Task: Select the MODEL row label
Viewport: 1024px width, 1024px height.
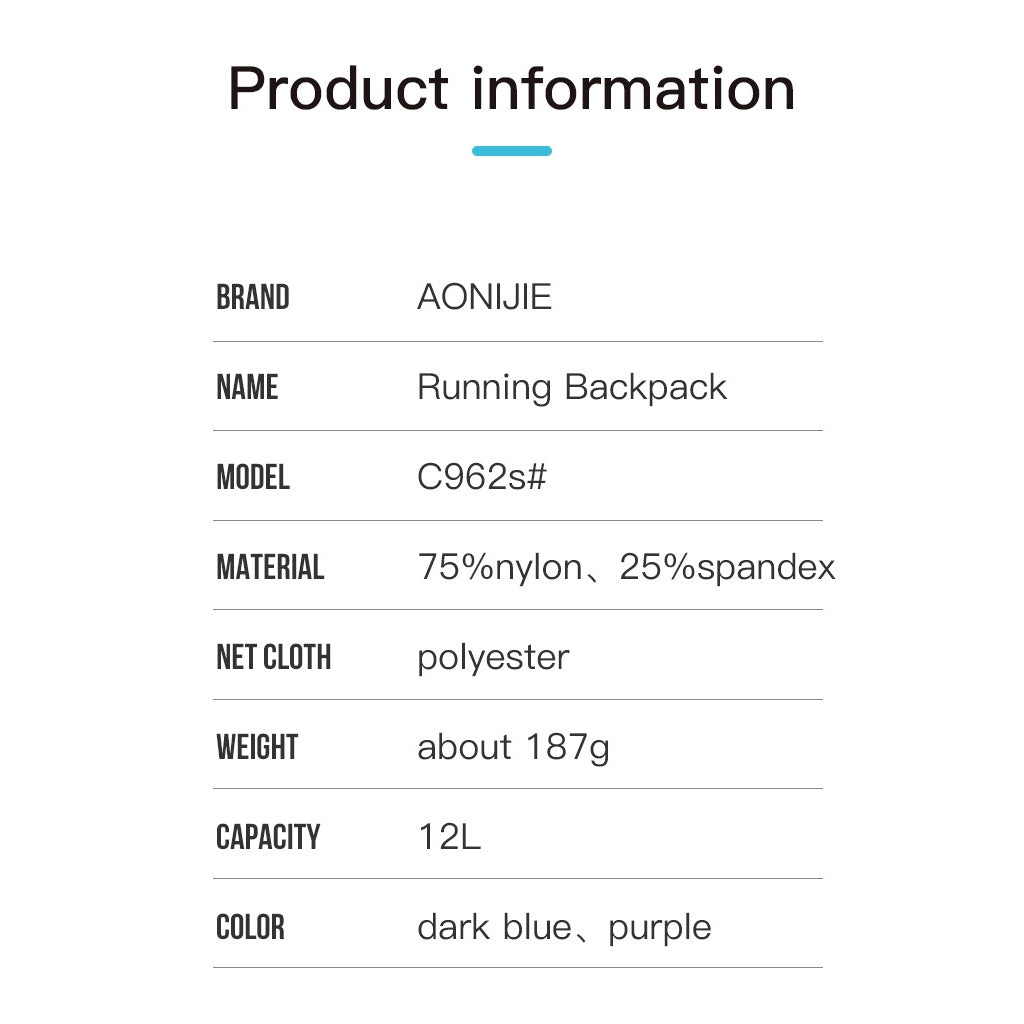Action: tap(253, 477)
